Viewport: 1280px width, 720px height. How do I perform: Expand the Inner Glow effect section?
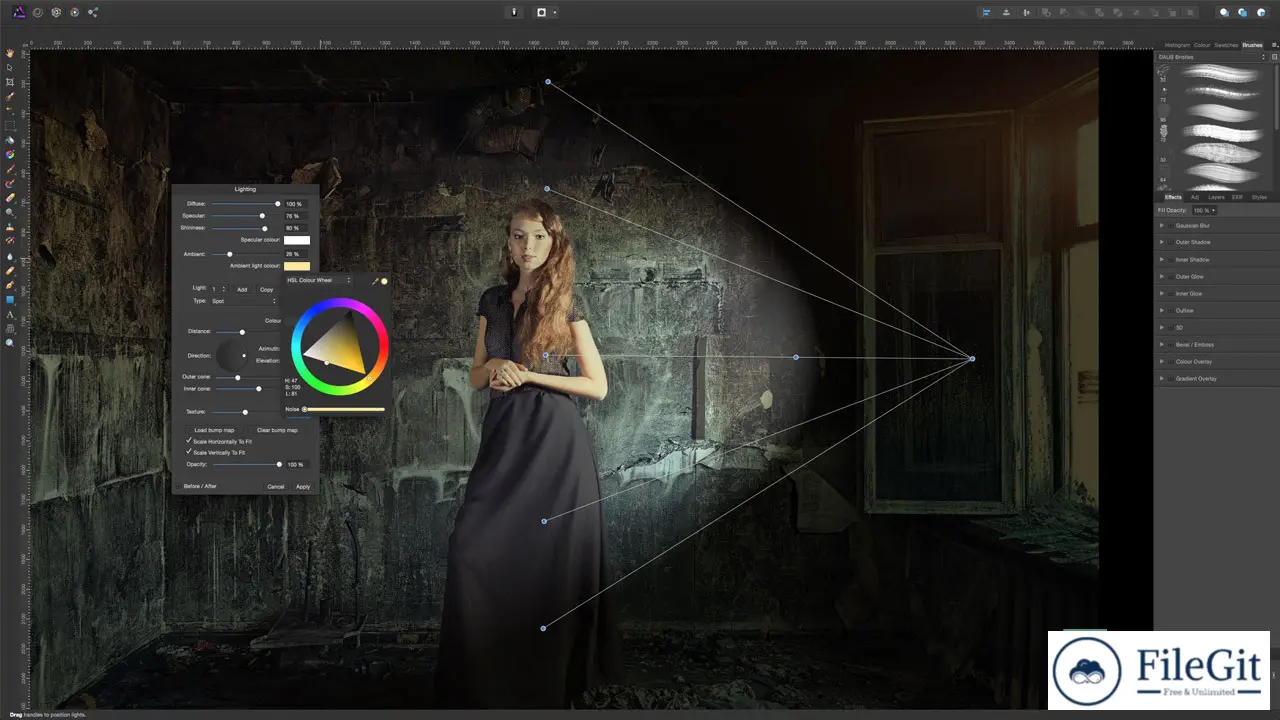1161,293
